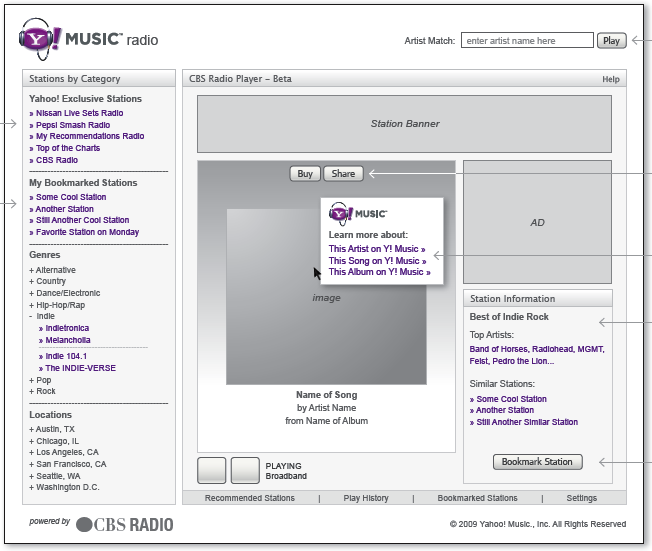652x551 pixels.
Task: Follow the This Artist on Y! Music link
Action: [376, 249]
